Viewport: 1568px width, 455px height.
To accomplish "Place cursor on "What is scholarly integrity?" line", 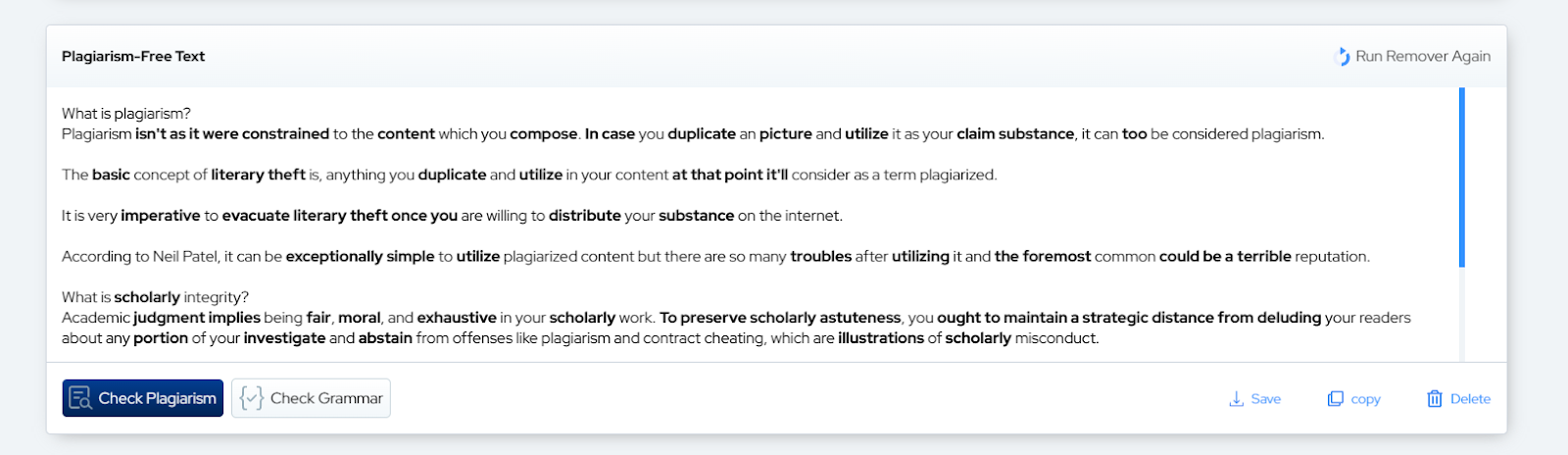I will point(155,297).
